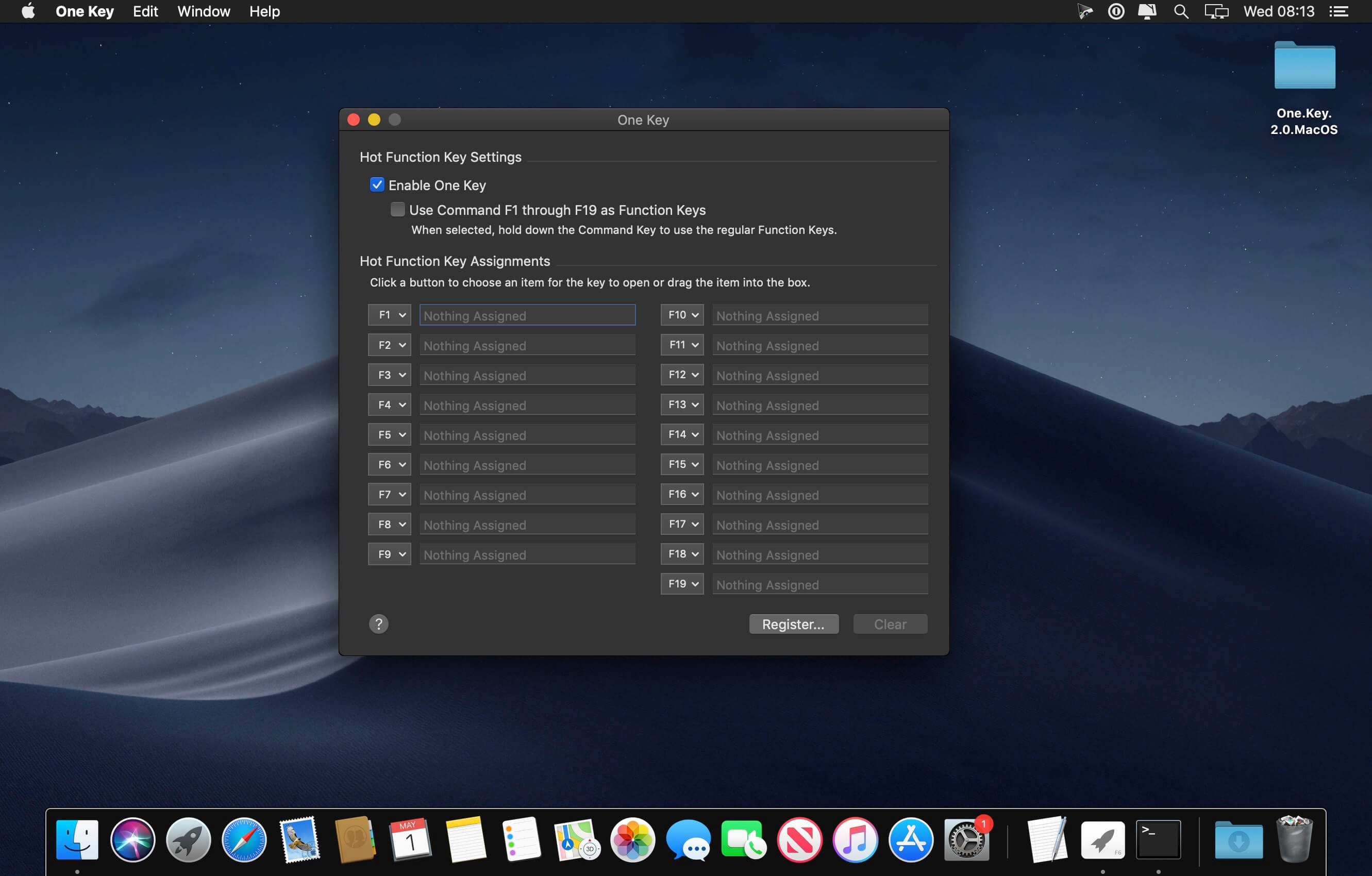
Task: Open Safari from the dock
Action: click(x=244, y=839)
